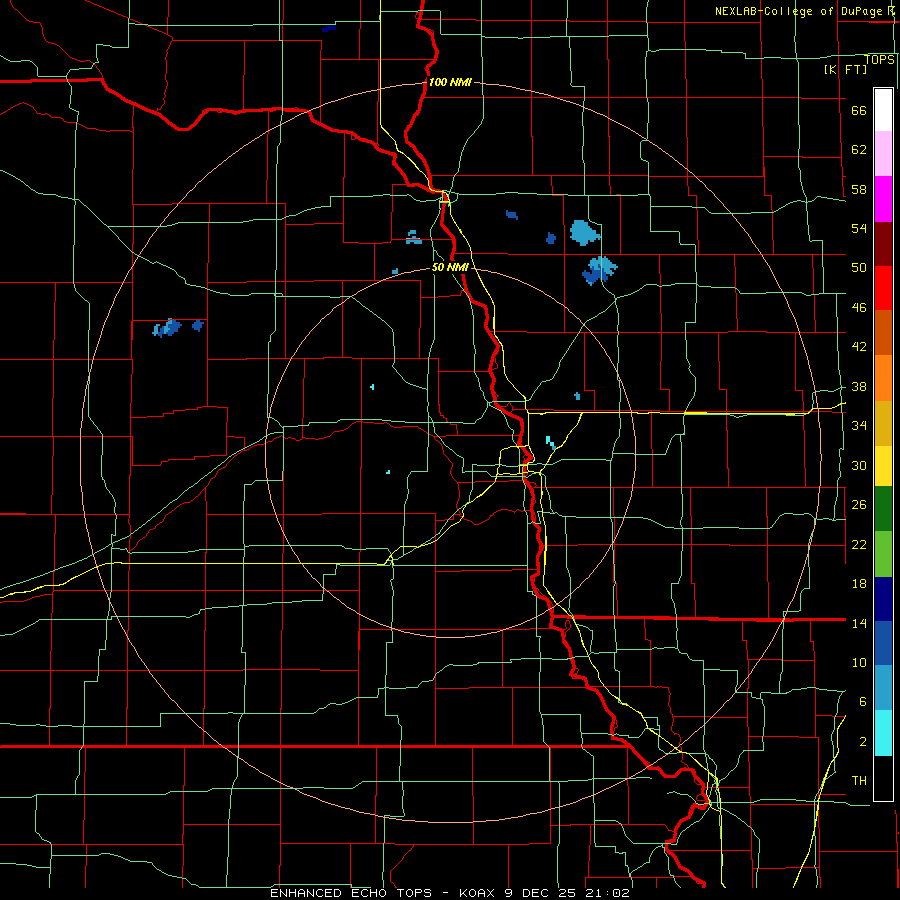This screenshot has width=900, height=900.
Task: Pick the dark green 26 kft legend swatch
Action: coord(883,509)
